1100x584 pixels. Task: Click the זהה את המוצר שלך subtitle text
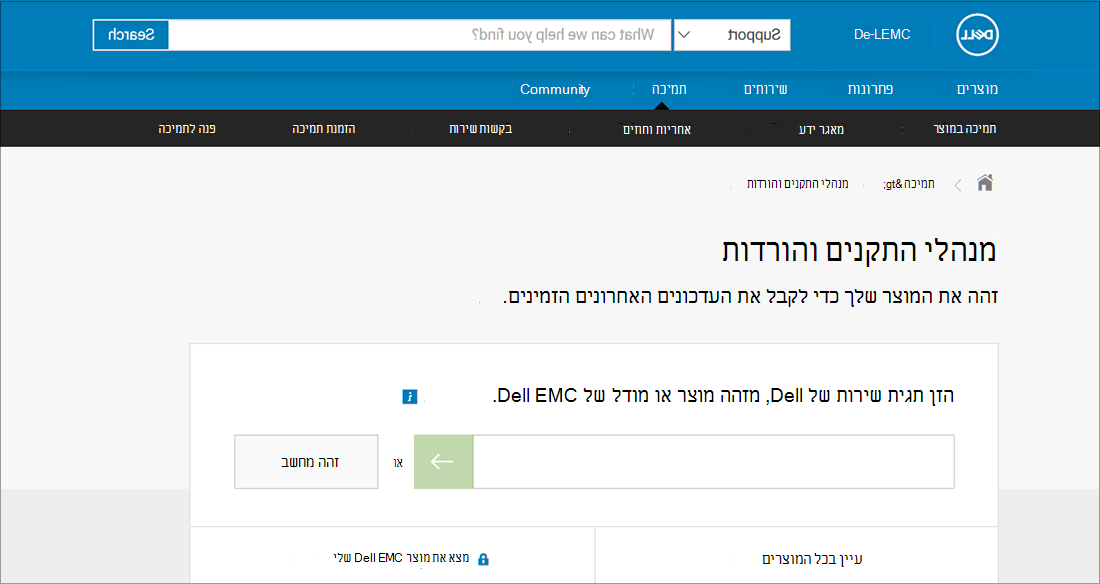pyautogui.click(x=750, y=296)
